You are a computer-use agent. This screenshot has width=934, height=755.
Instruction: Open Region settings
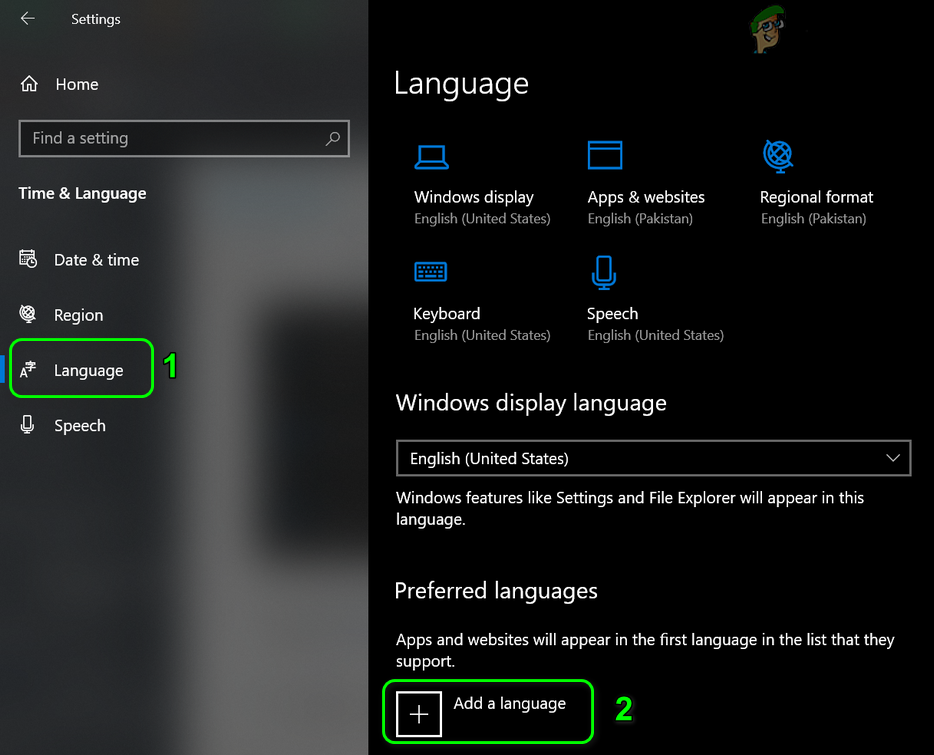(79, 315)
